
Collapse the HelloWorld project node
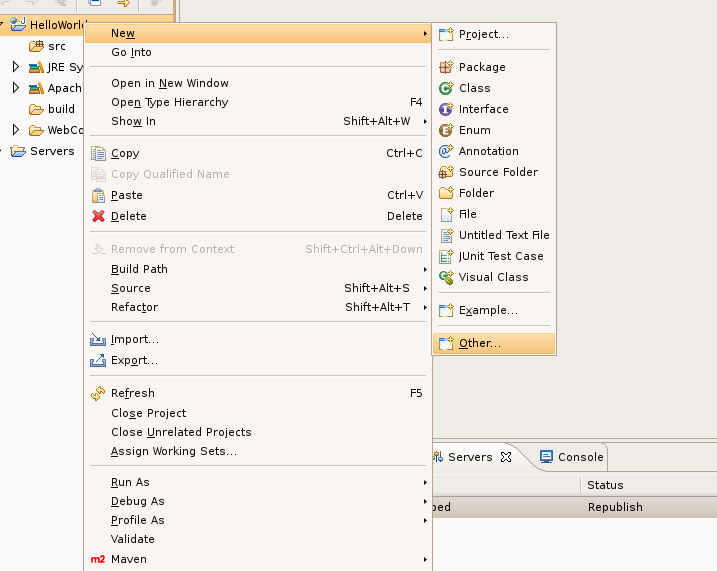(4, 24)
